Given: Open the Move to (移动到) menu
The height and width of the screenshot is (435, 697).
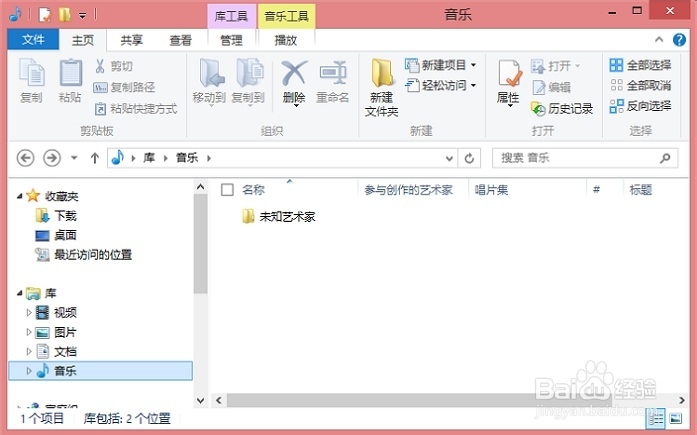Looking at the screenshot, I should tap(209, 82).
